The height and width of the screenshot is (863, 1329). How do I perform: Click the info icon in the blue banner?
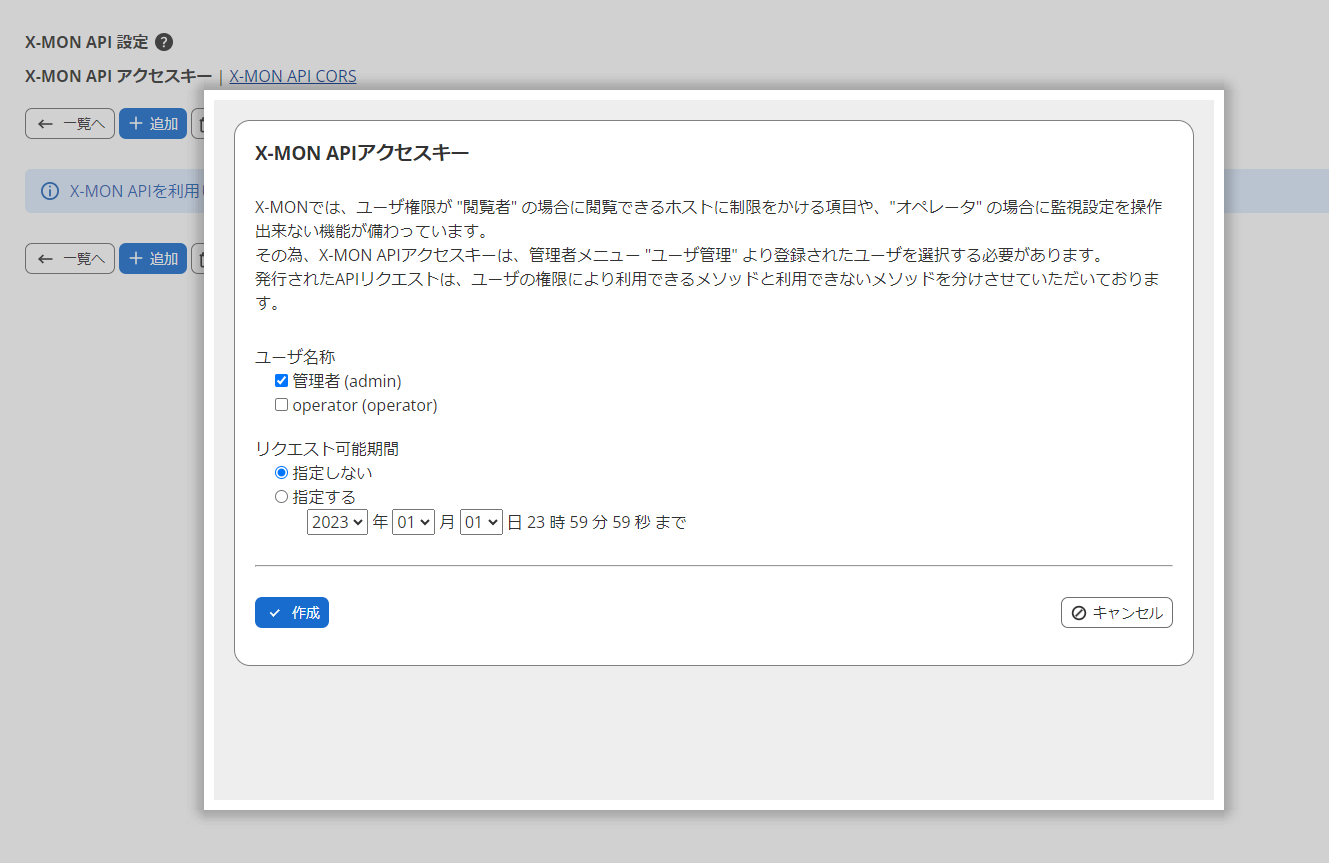point(49,191)
